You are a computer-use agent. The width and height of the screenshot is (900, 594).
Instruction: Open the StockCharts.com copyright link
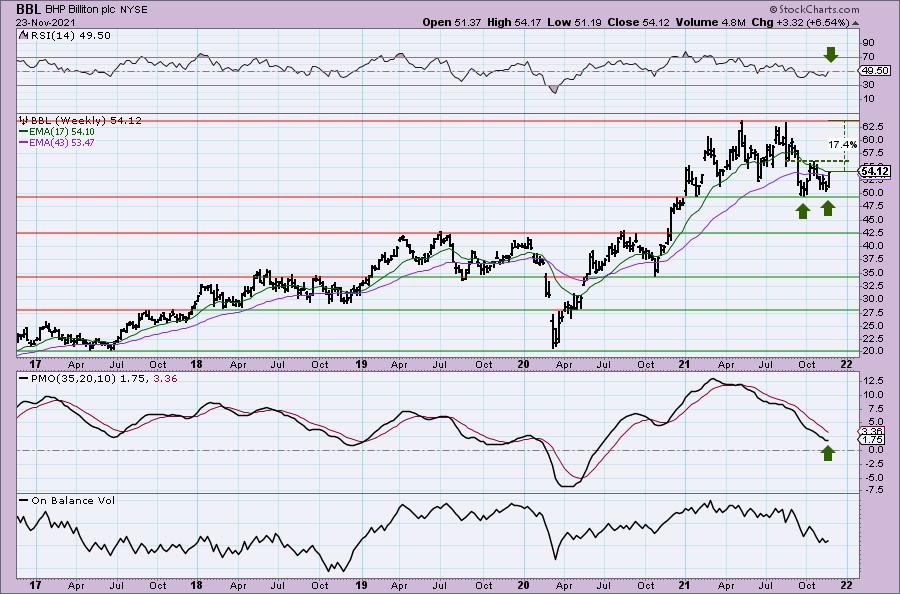tap(814, 9)
